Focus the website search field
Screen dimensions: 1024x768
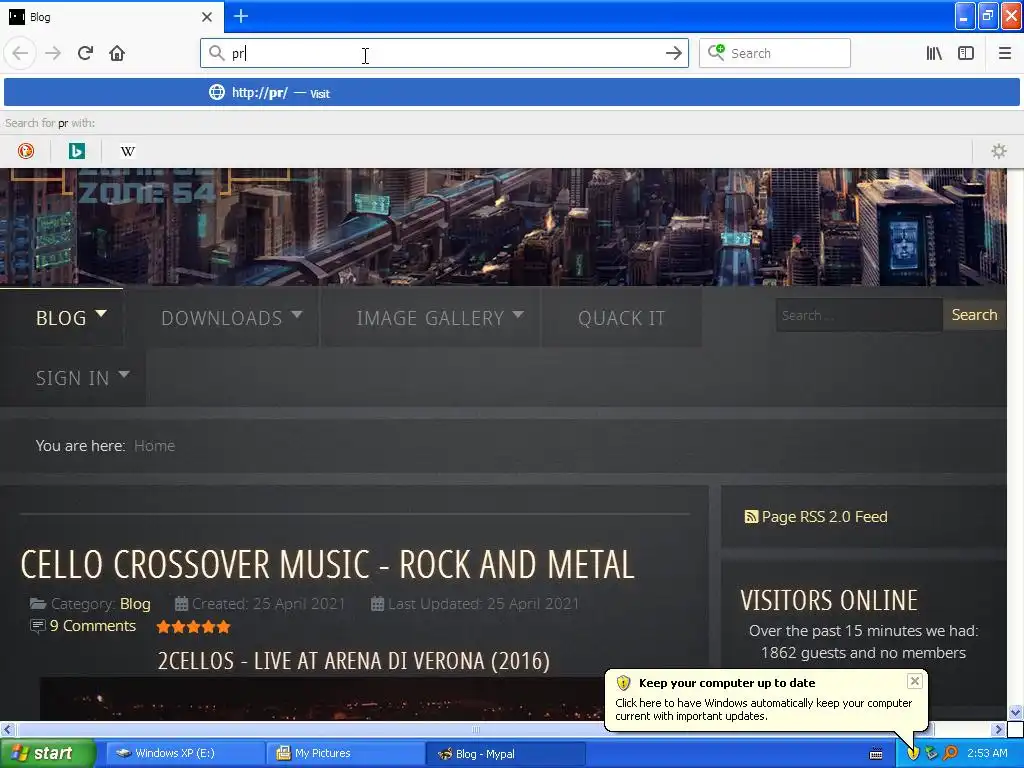(859, 315)
